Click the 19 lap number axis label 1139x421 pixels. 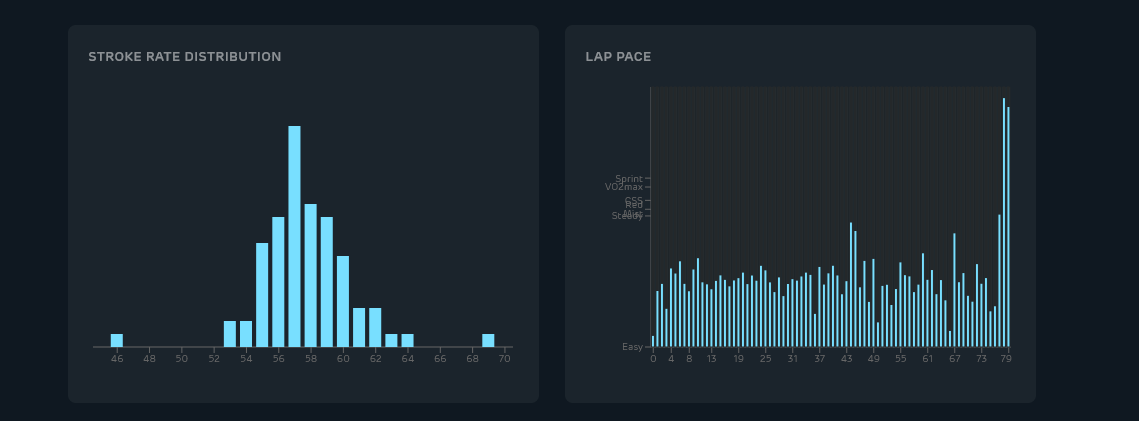738,359
